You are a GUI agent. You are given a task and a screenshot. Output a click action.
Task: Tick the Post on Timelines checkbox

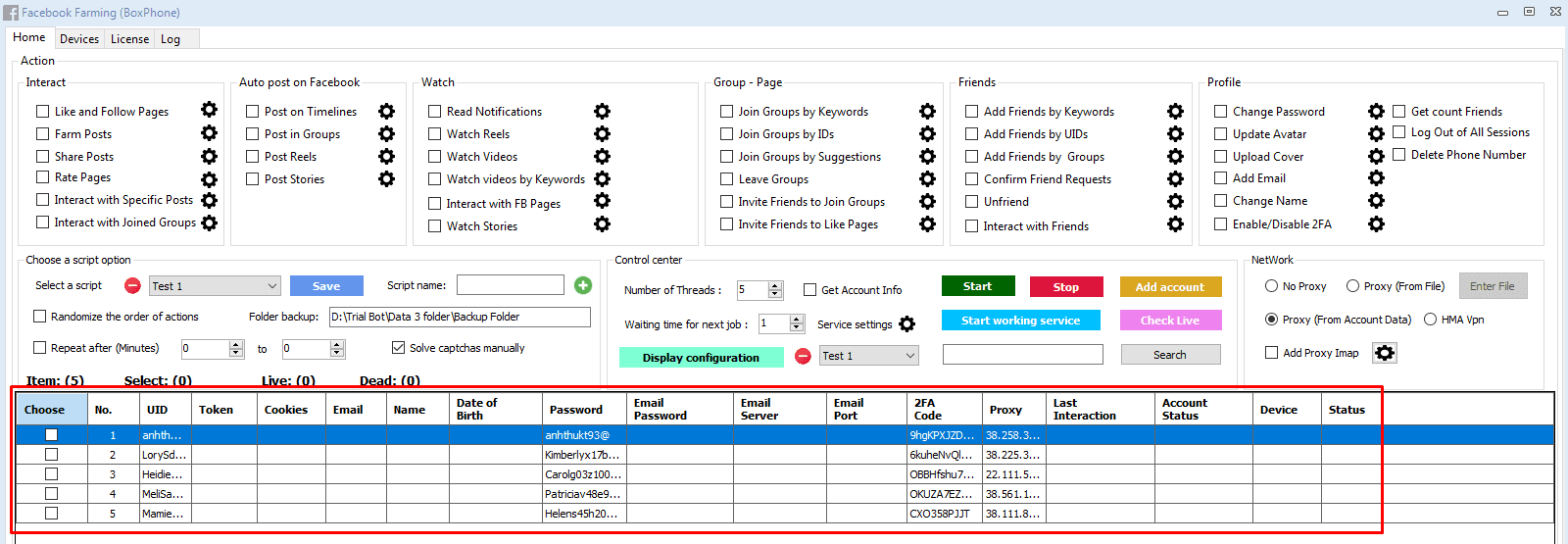pos(252,111)
